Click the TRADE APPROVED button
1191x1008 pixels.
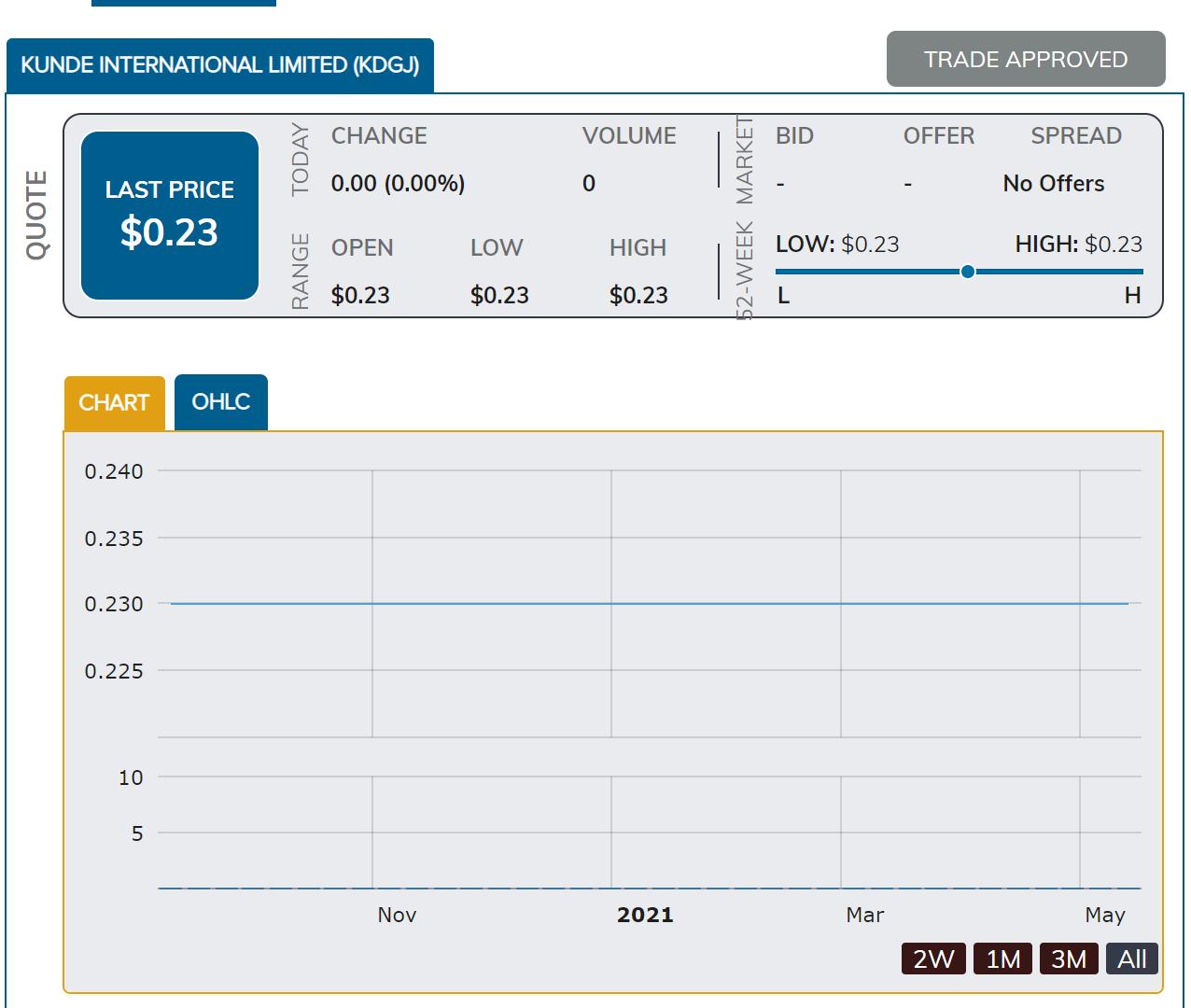[x=1025, y=60]
